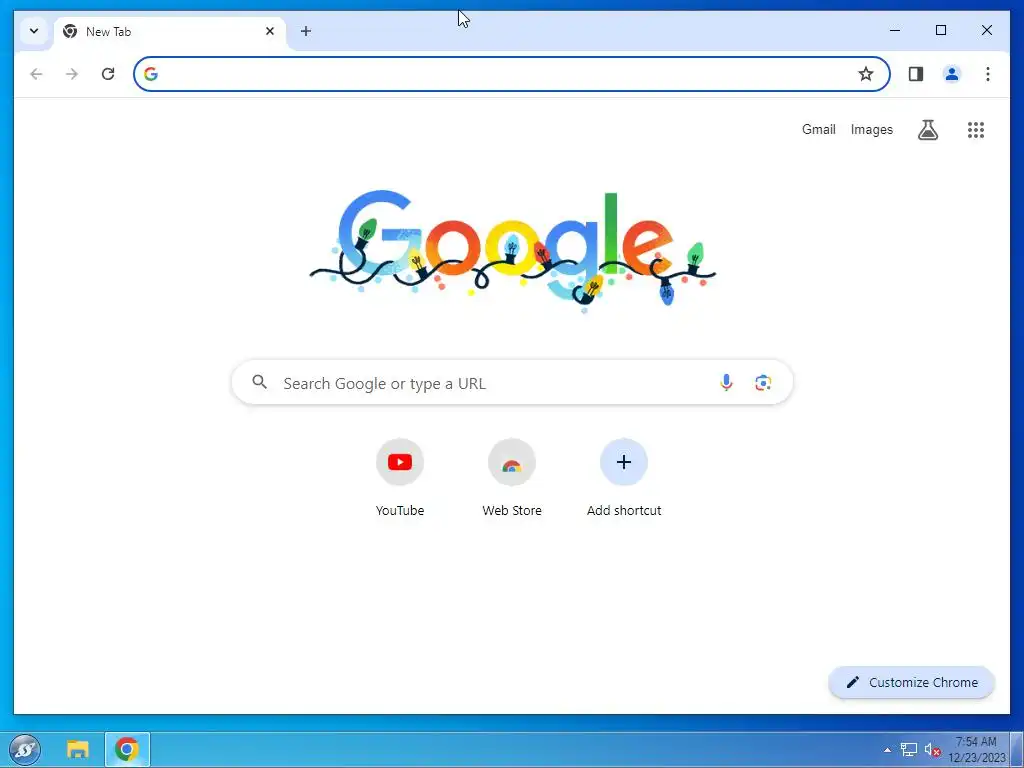Click the Show desktop strip
This screenshot has width=1024, height=768.
pyautogui.click(x=1017, y=750)
